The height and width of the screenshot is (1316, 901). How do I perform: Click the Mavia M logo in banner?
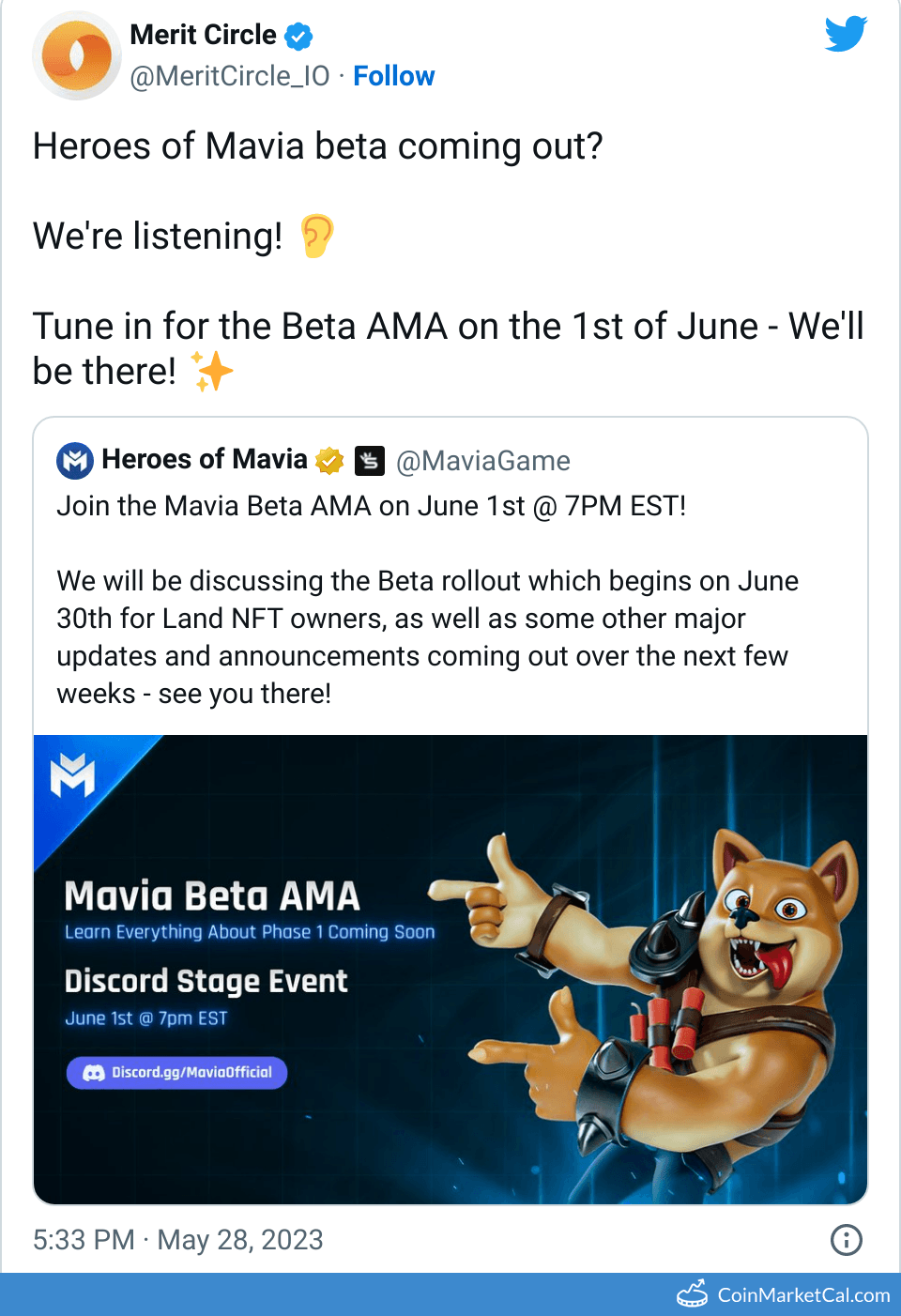point(72,776)
